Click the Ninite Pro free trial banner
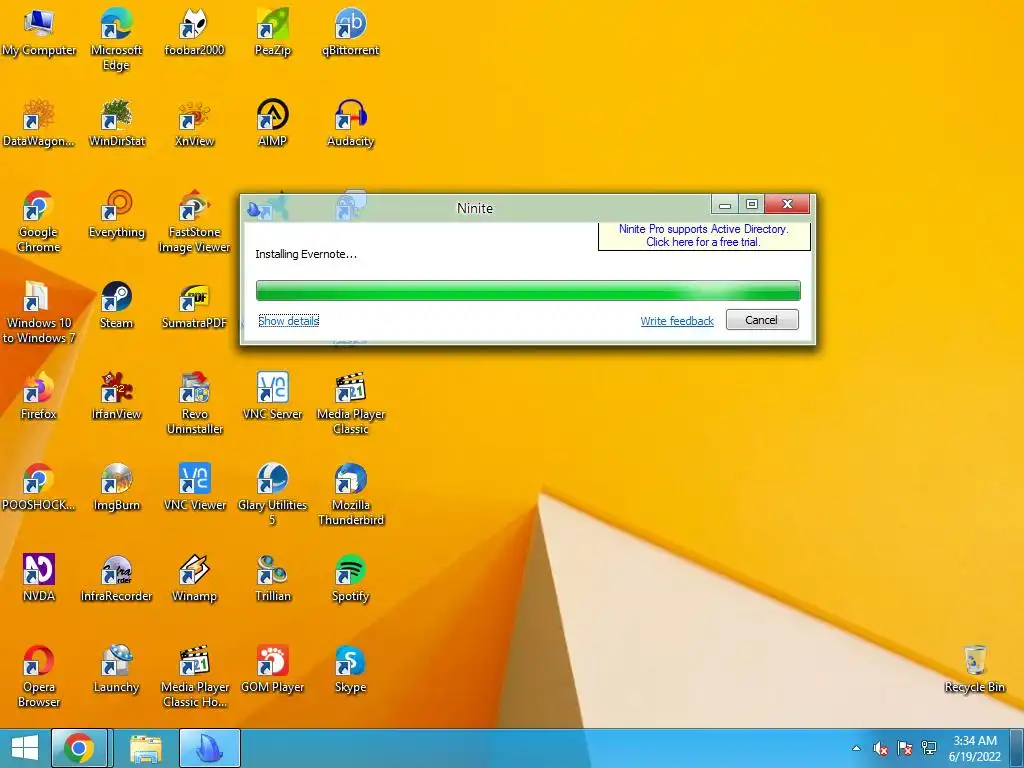Image resolution: width=1024 pixels, height=768 pixels. (x=704, y=236)
